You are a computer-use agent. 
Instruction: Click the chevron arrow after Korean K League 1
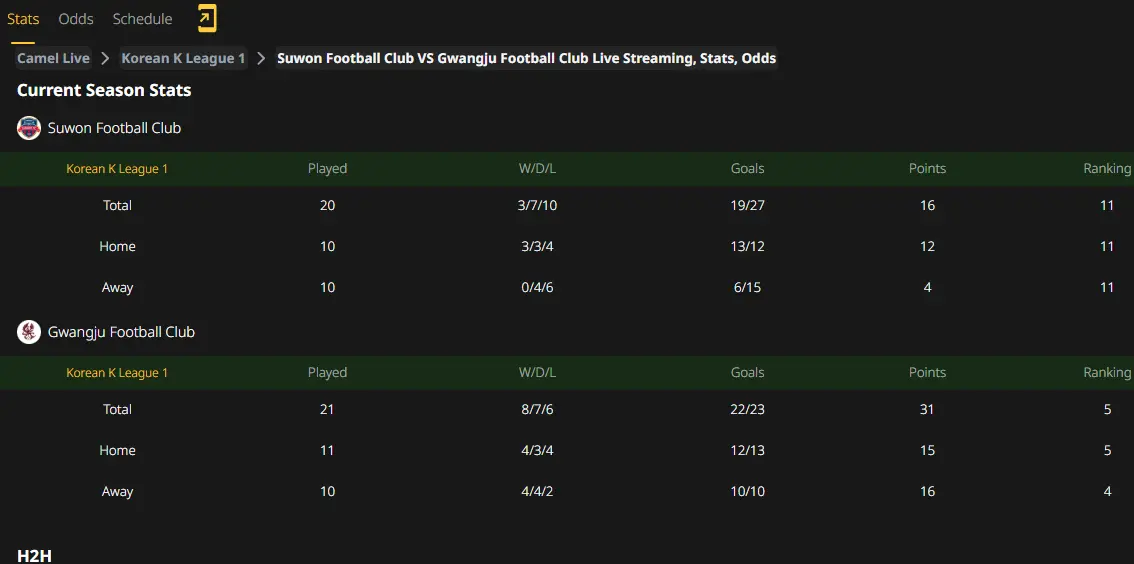[262, 59]
